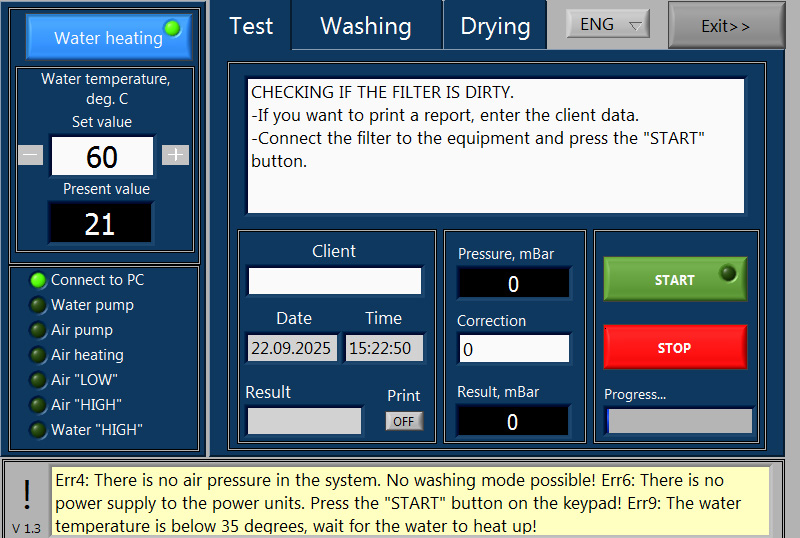The image size is (800, 538).
Task: Toggle the Water heating button
Action: pyautogui.click(x=108, y=37)
